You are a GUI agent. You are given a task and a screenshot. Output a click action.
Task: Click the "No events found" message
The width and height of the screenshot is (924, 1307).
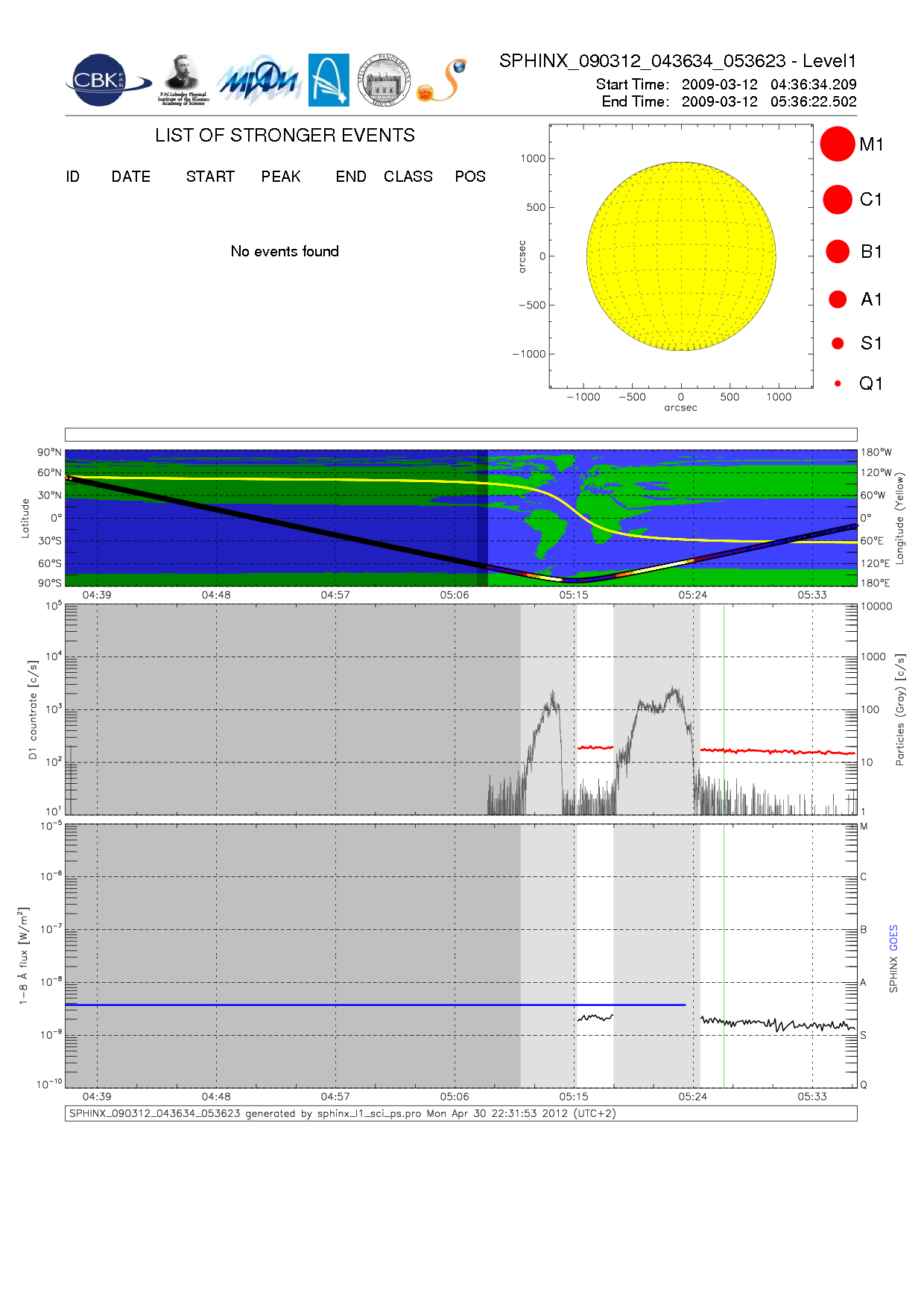click(x=285, y=252)
